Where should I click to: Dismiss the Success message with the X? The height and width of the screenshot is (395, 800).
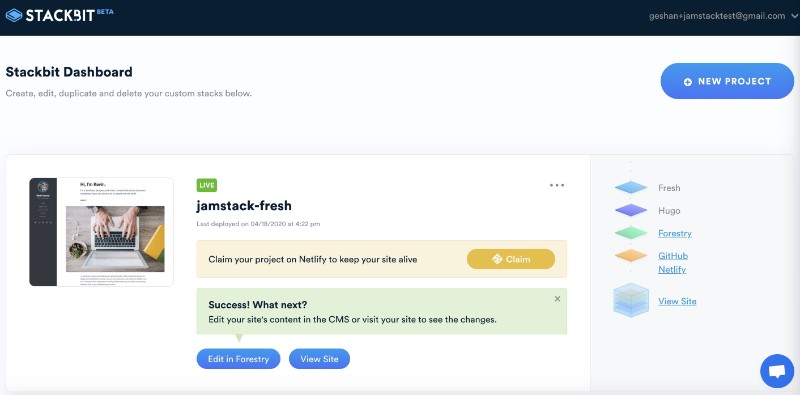[x=557, y=299]
